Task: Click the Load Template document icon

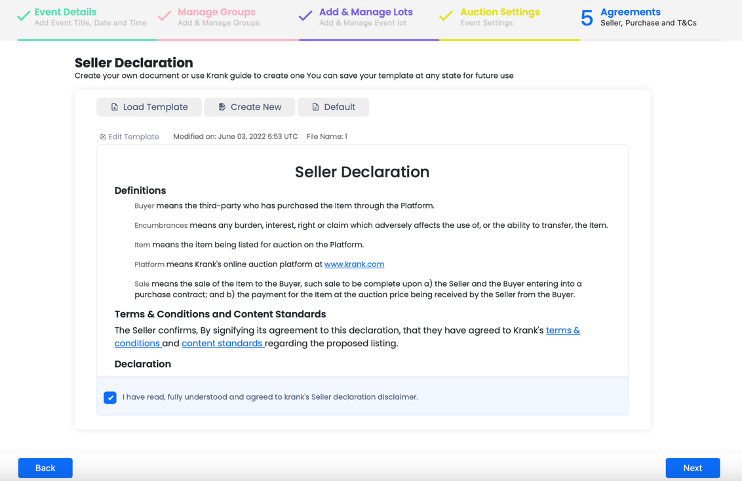Action: 114,107
